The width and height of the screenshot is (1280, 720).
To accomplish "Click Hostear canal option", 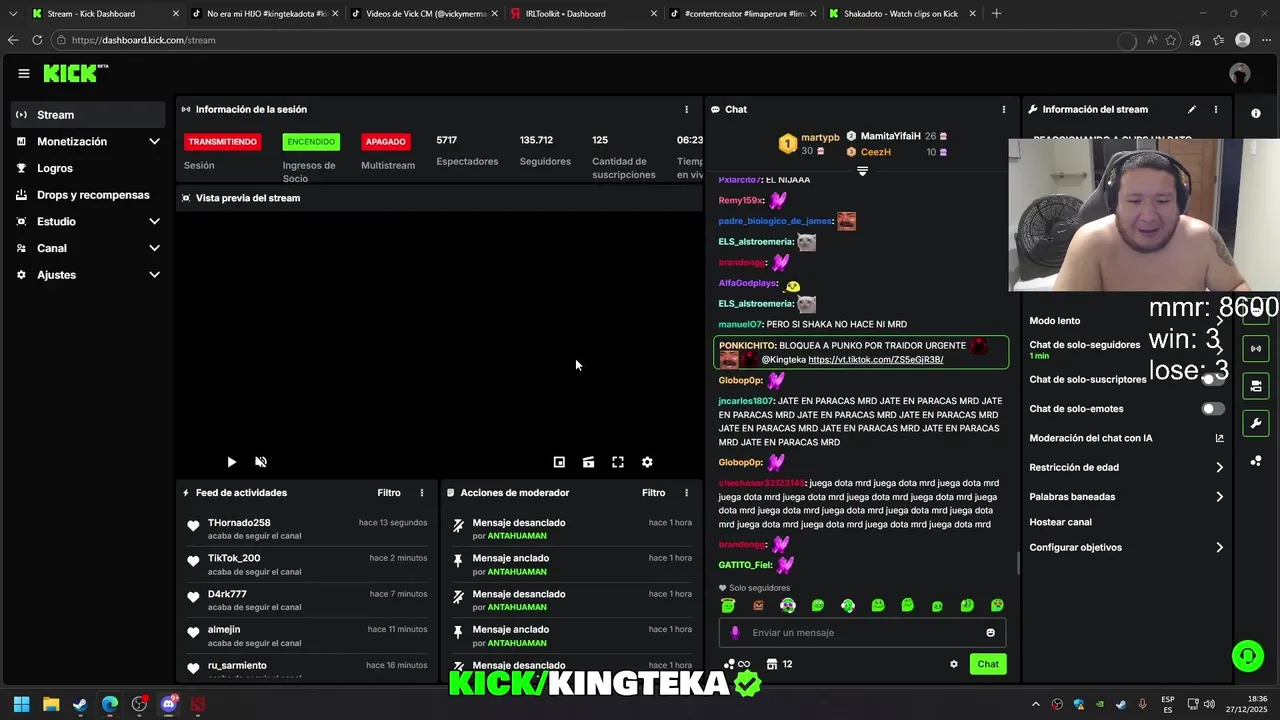I will [x=1061, y=522].
